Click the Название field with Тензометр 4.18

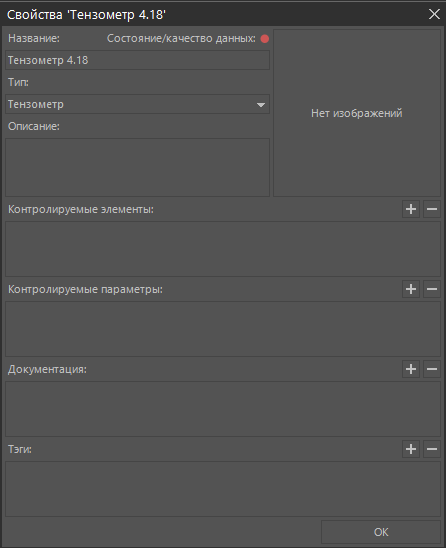(x=137, y=60)
